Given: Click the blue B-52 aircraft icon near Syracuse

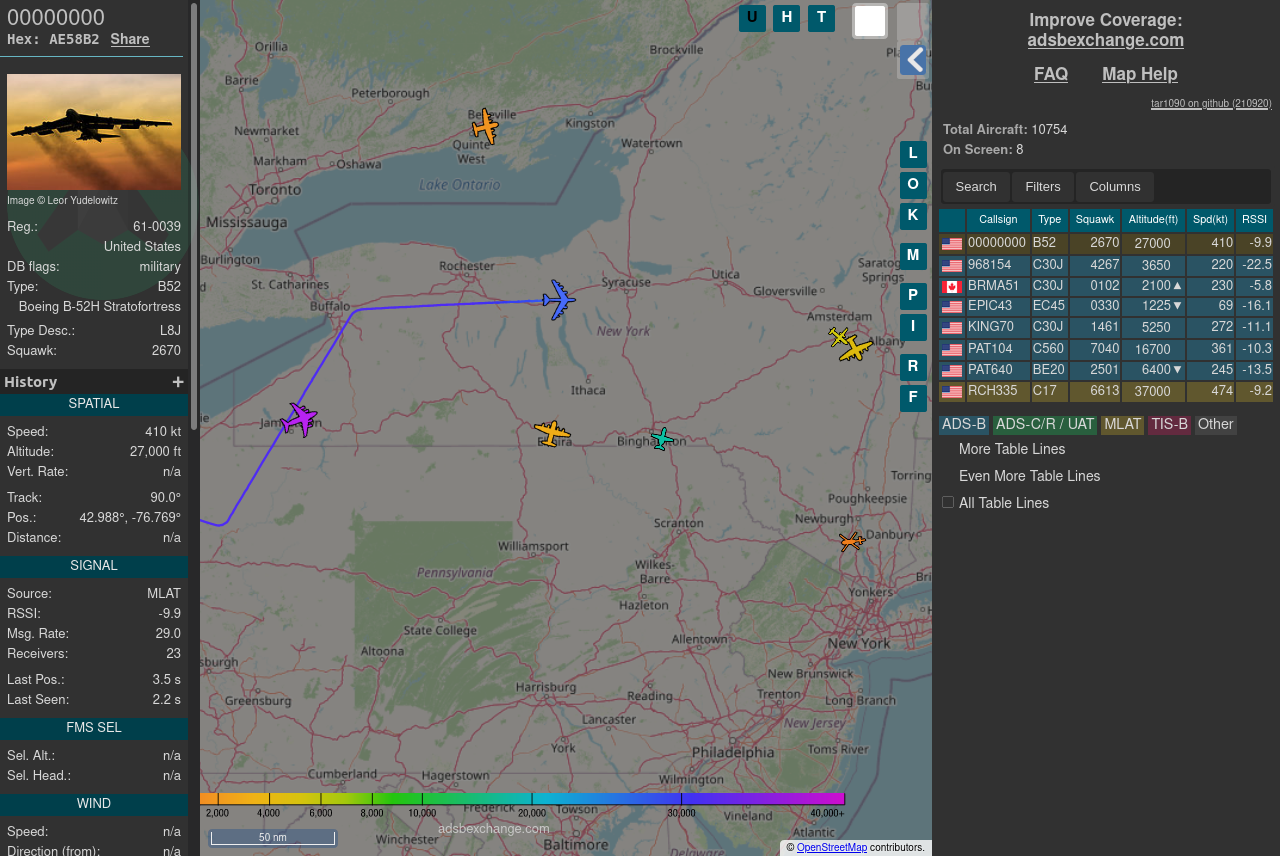Looking at the screenshot, I should point(559,300).
